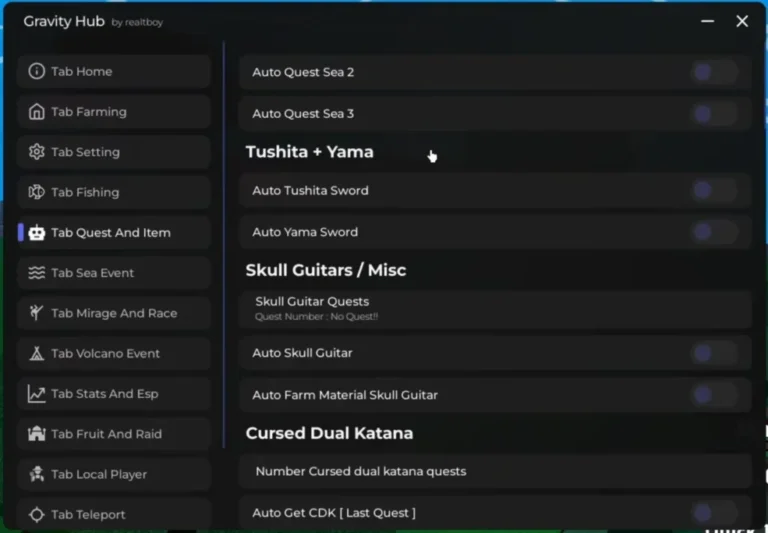The height and width of the screenshot is (533, 768).
Task: Enable the Auto Quest Sea 2 toggle
Action: point(715,72)
